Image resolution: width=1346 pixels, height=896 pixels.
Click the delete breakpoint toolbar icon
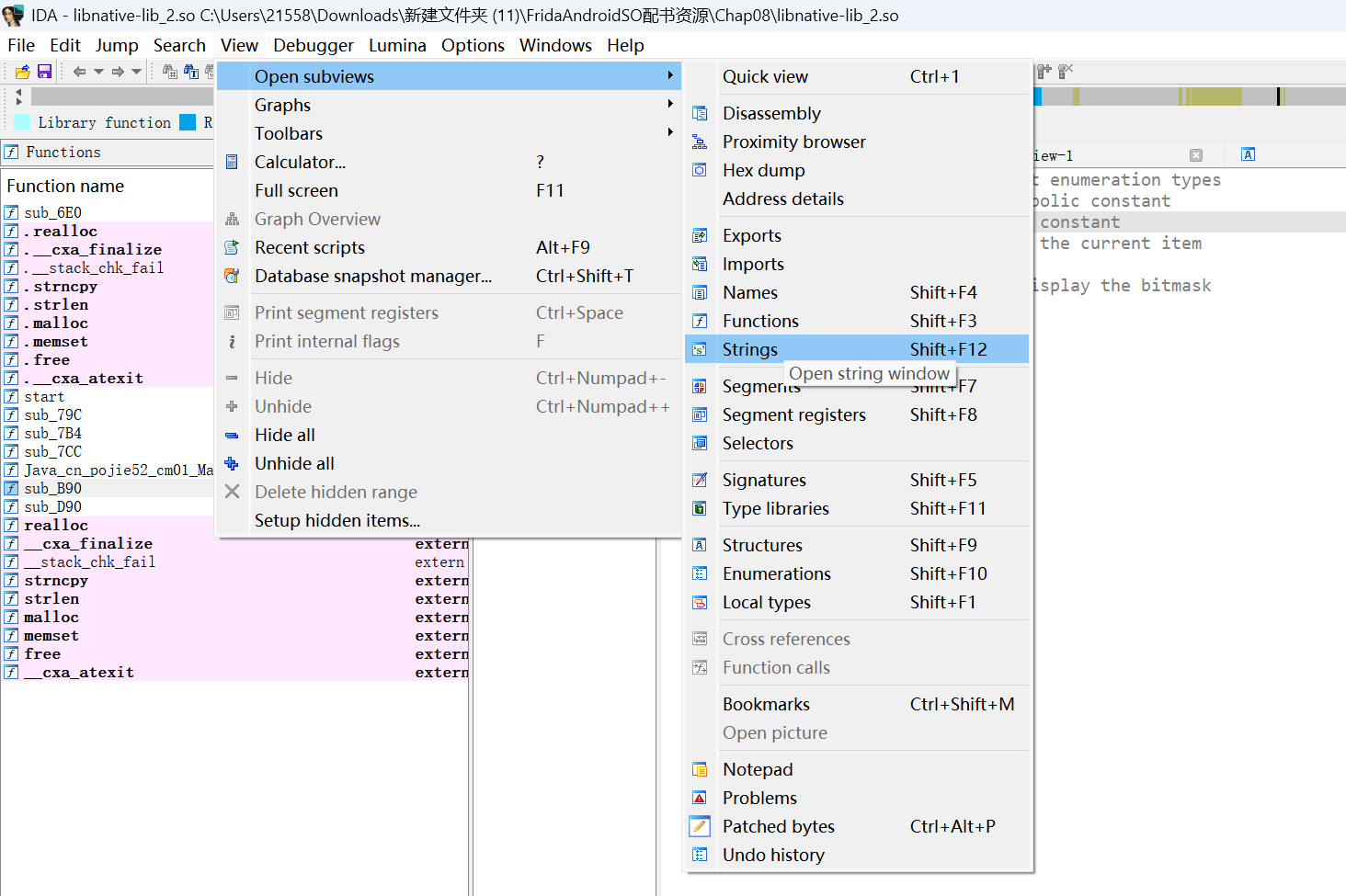[1066, 72]
